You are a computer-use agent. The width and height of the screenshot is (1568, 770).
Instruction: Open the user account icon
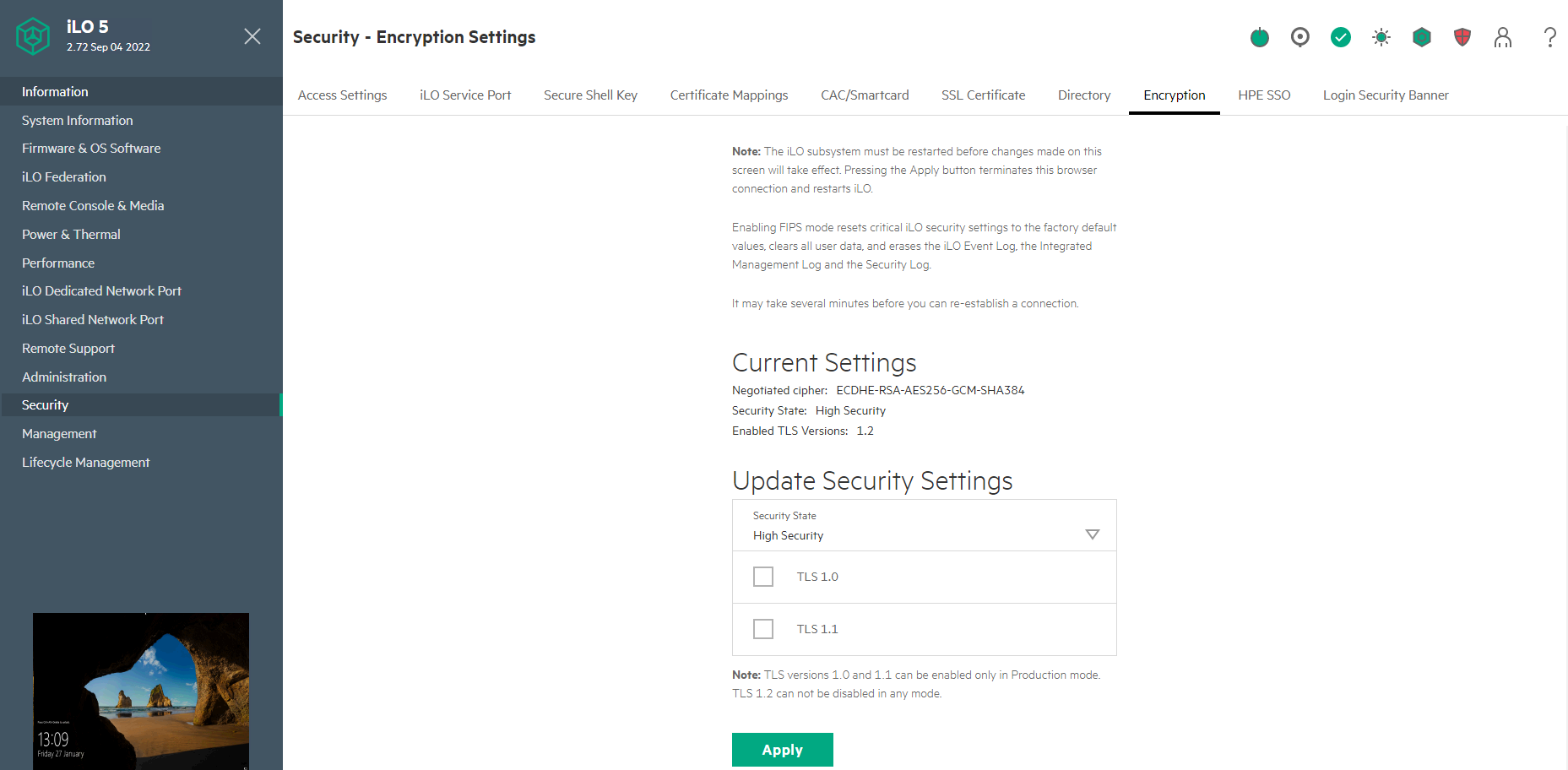pos(1502,37)
